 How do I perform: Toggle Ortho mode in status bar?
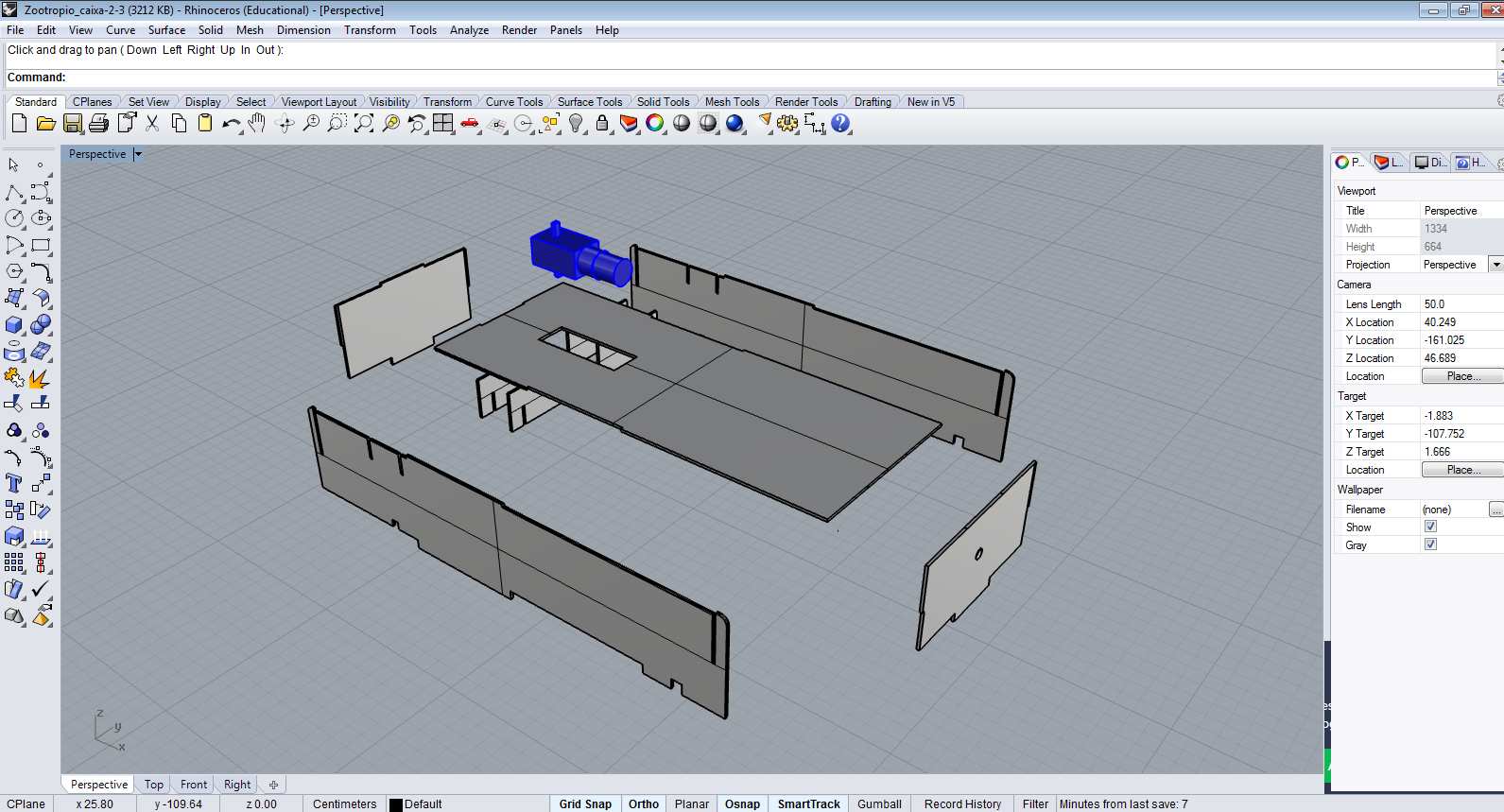tap(644, 803)
